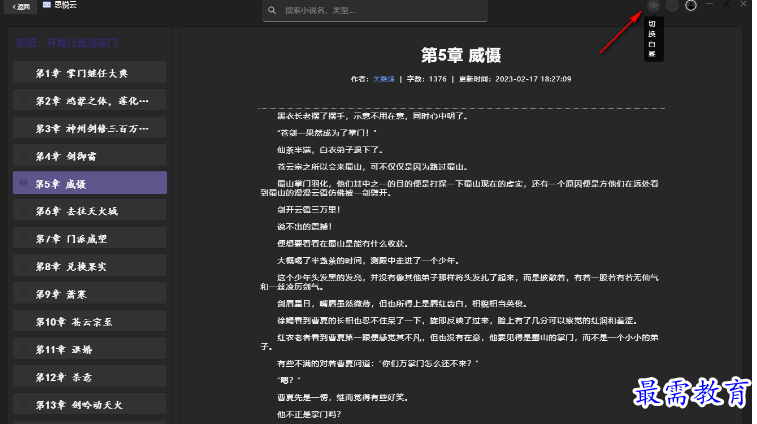This screenshot has height=424, width=757.
Task: Click the circle icon beside 第6章
Action: click(x=23, y=210)
